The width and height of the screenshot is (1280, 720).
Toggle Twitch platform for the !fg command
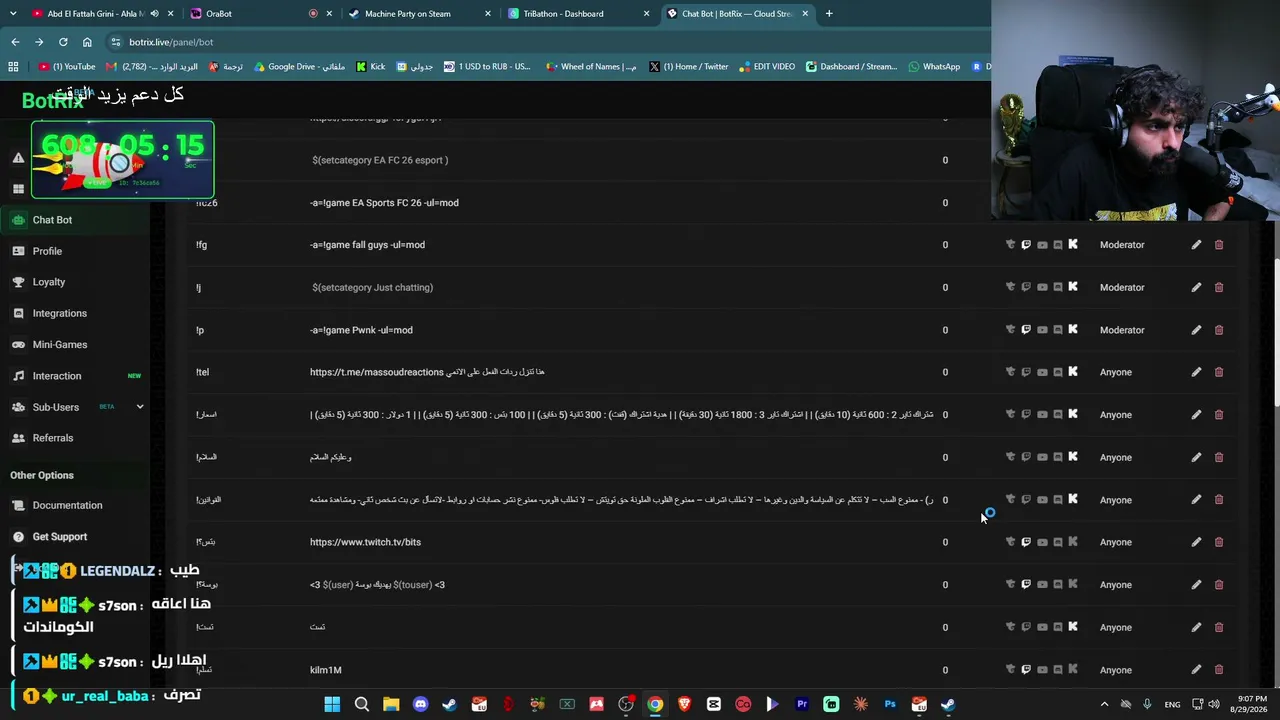pos(1026,245)
